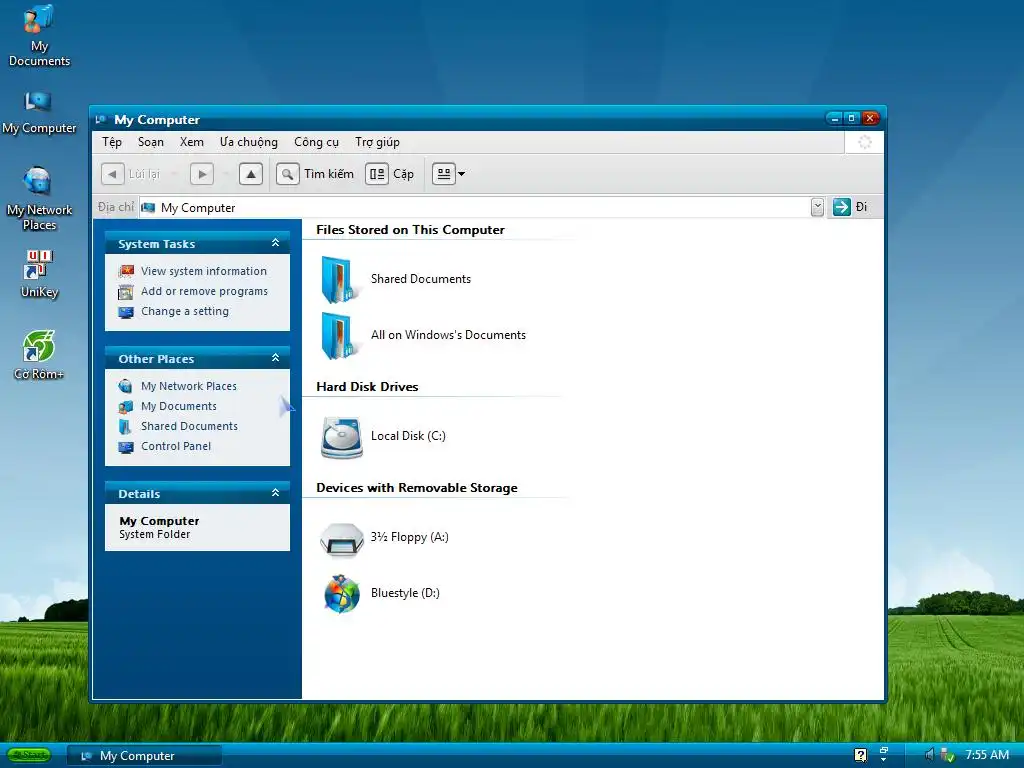Viewport: 1024px width, 768px height.
Task: Open the Views dropdown arrow
Action: [461, 174]
